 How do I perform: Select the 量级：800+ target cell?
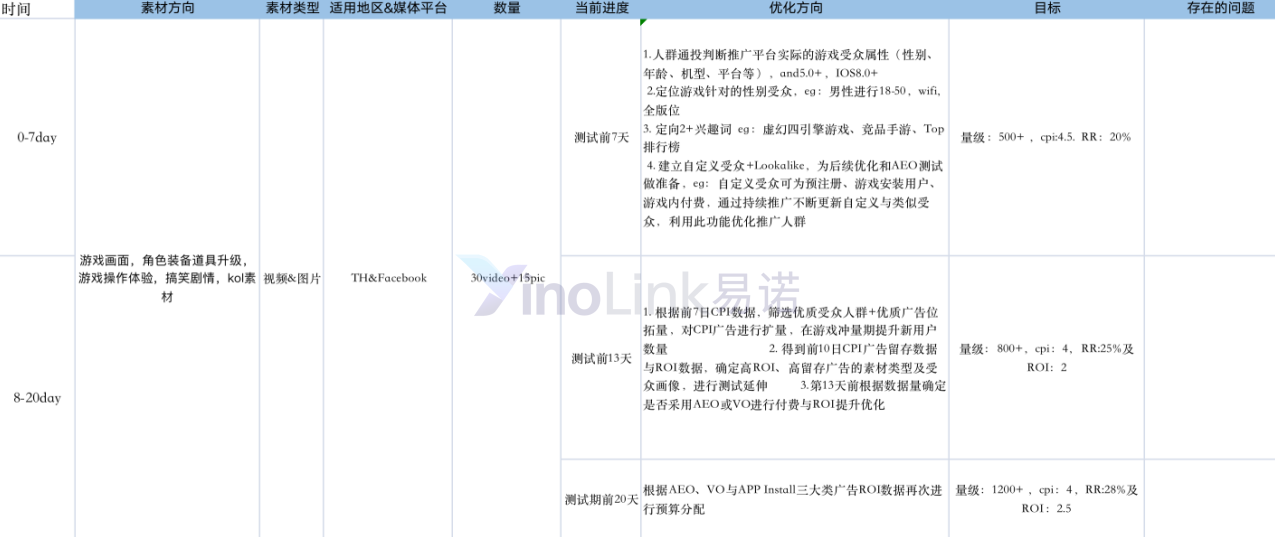[x=1046, y=358]
